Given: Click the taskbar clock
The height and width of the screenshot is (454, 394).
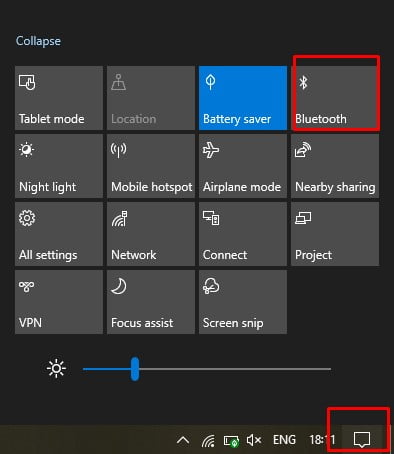Looking at the screenshot, I should pyautogui.click(x=322, y=440).
